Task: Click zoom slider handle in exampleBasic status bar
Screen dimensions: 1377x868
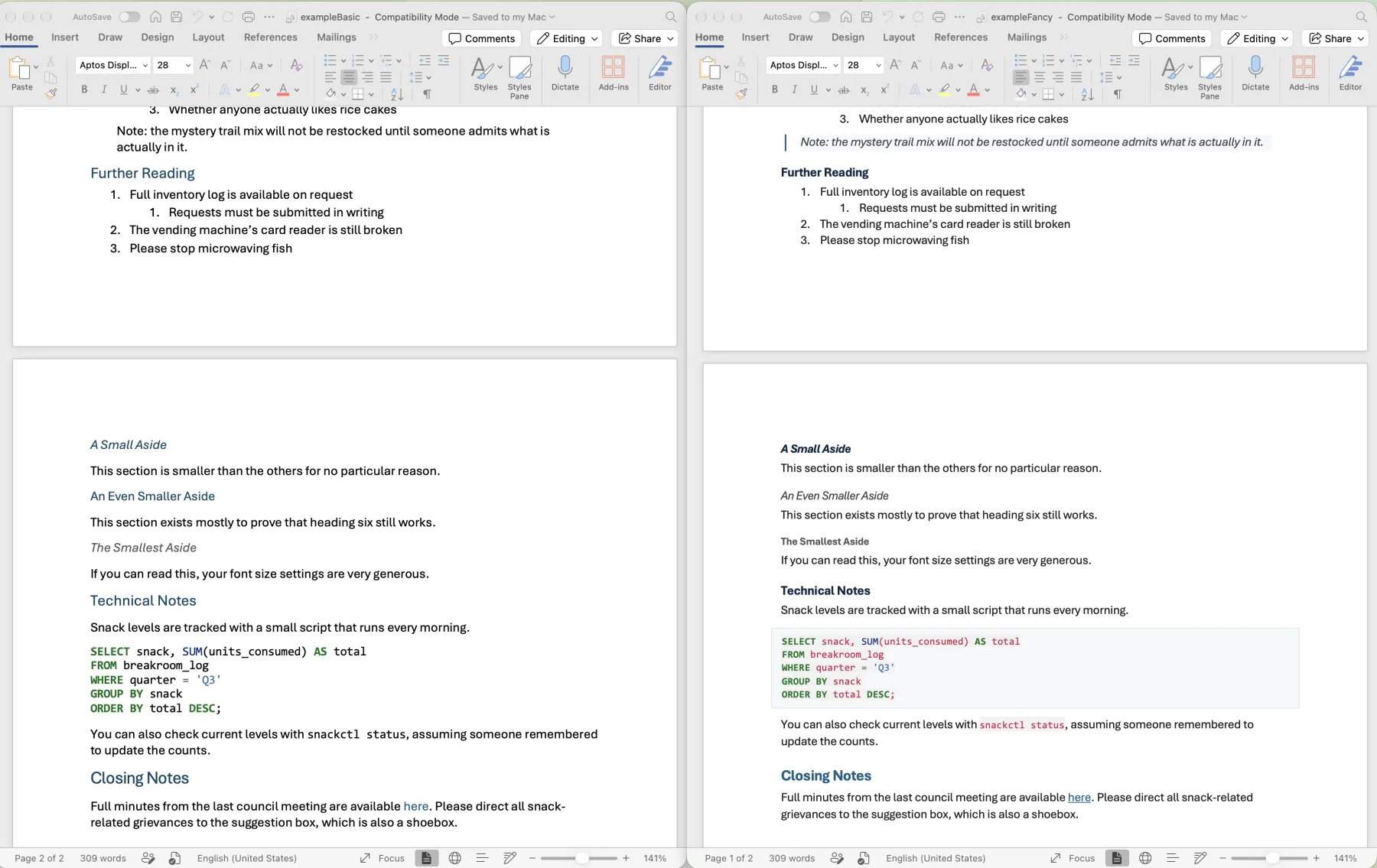Action: [x=582, y=858]
